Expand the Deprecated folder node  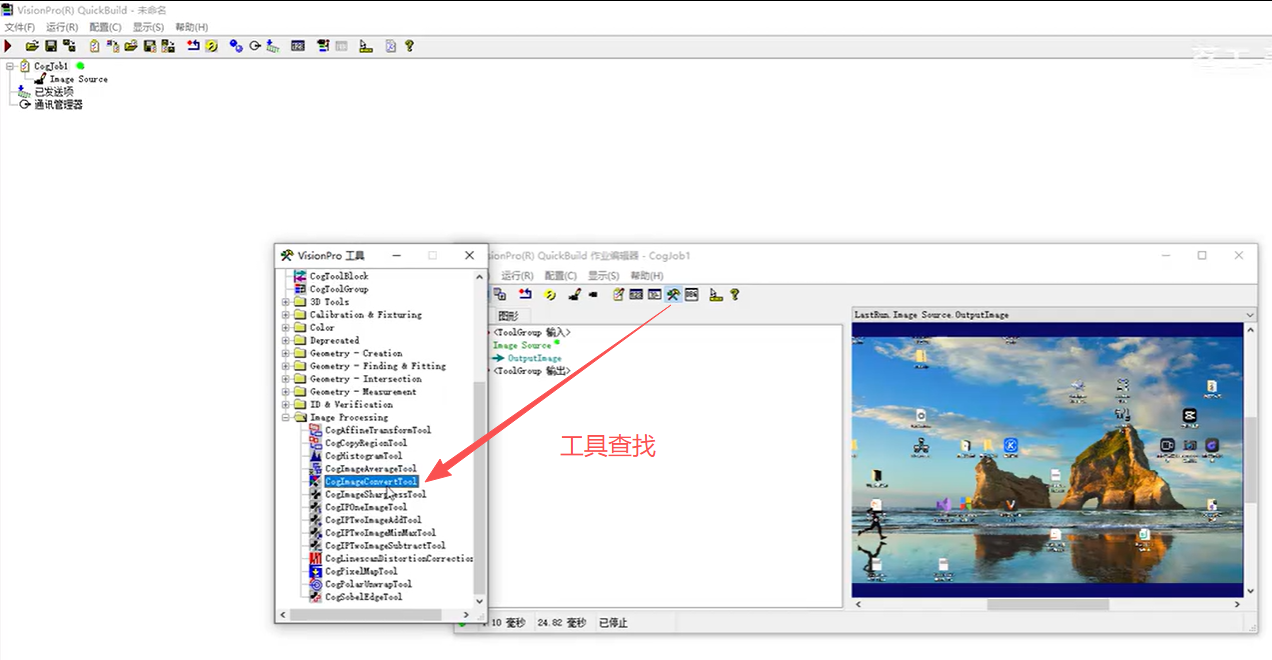286,341
